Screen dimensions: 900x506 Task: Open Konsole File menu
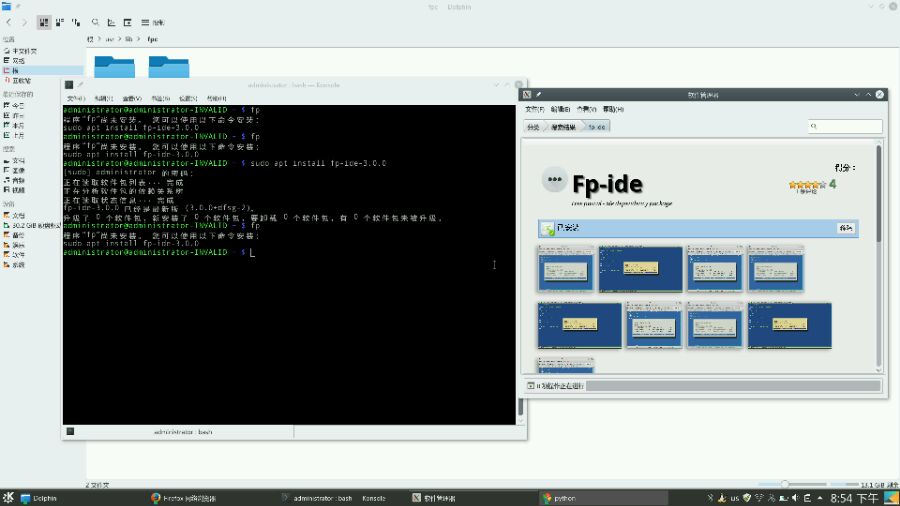coord(76,99)
